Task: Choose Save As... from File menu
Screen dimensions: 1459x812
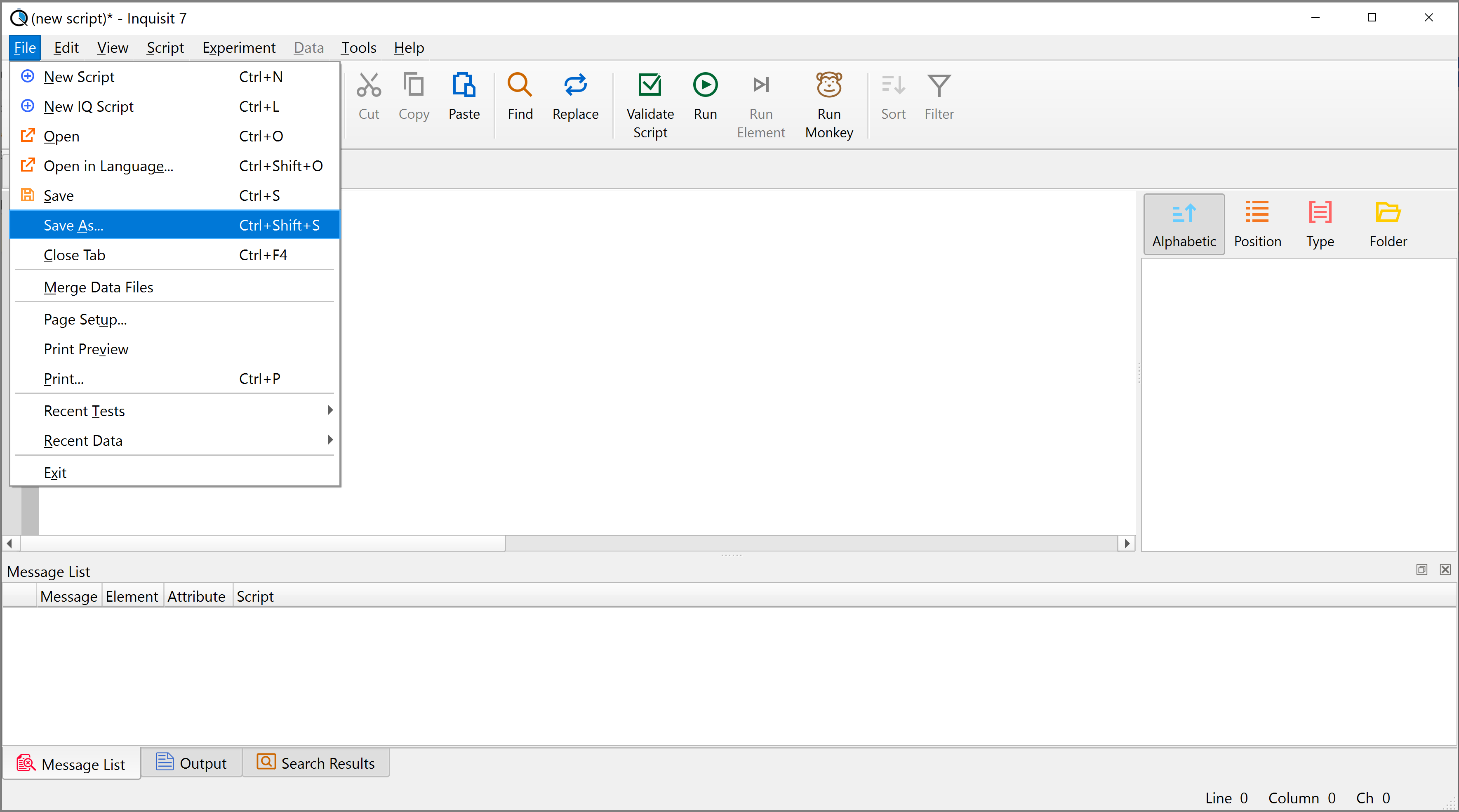Action: coord(174,225)
